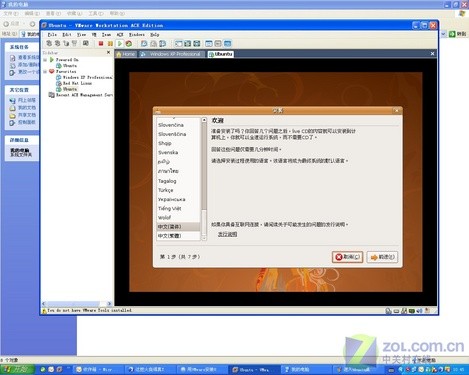Click the VMware Tools warning icon in status bar
469x375 pixels.
coord(44,311)
